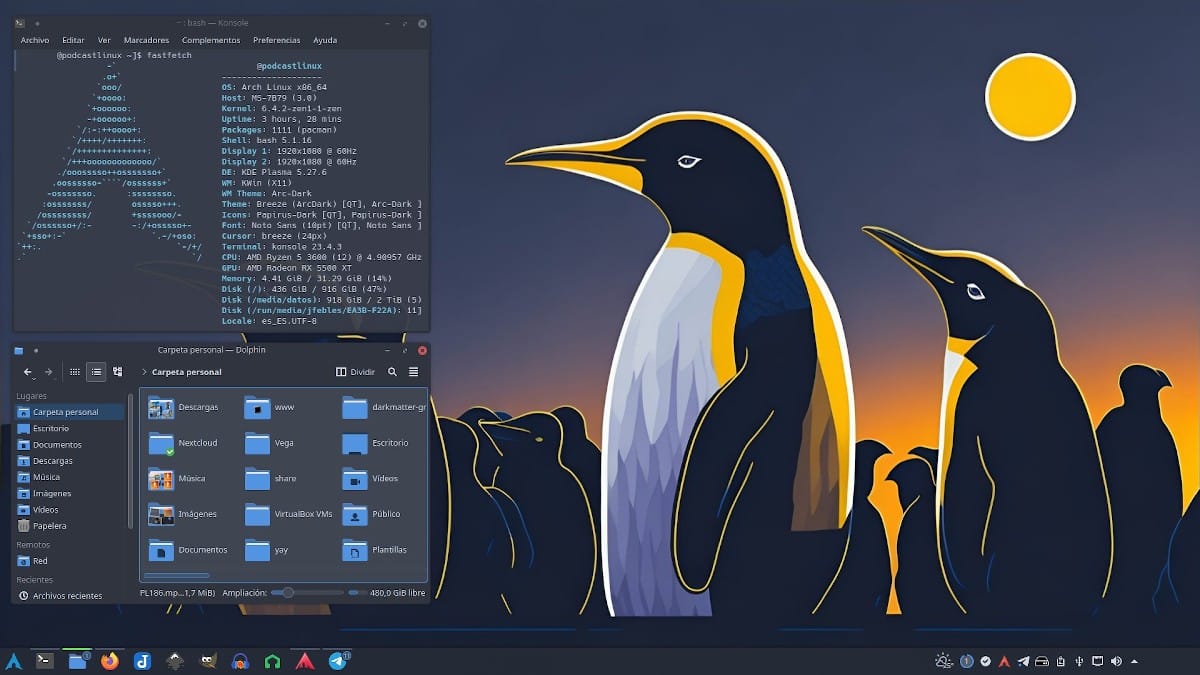
Task: Select the Plantillas folder
Action: pos(374,550)
